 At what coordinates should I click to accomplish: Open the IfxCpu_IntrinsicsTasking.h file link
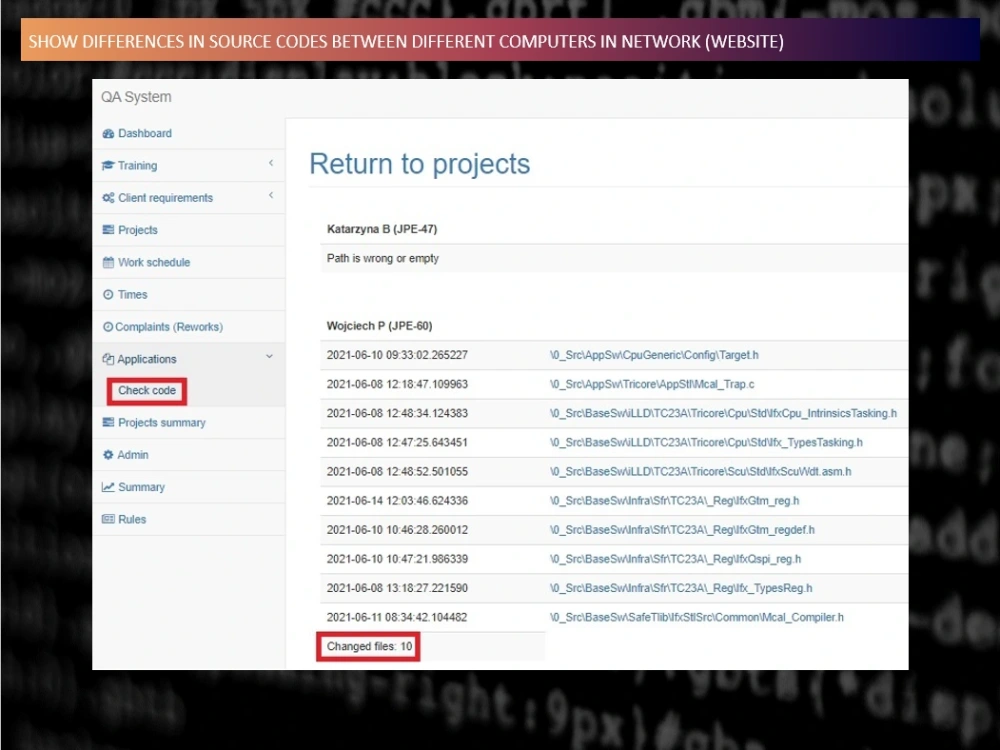pos(723,413)
